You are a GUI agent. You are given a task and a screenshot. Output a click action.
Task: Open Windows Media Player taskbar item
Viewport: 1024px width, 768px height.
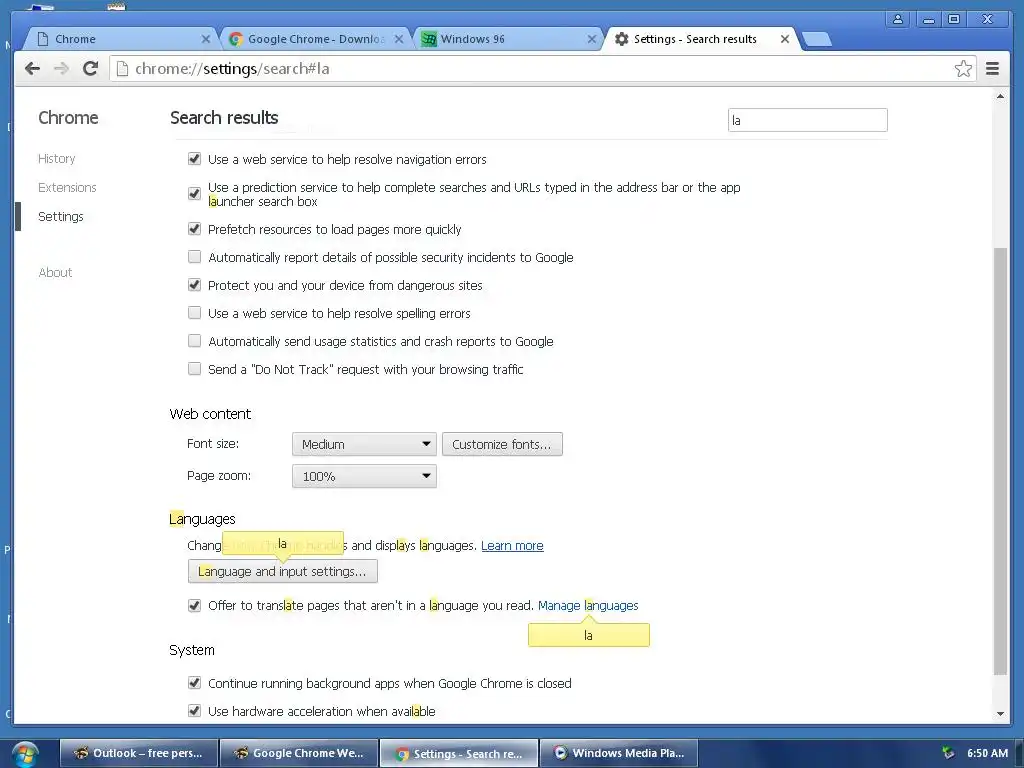coord(619,753)
